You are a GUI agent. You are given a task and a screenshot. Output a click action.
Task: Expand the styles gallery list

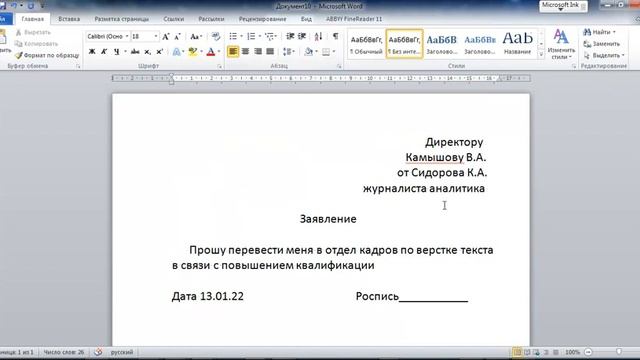point(541,54)
